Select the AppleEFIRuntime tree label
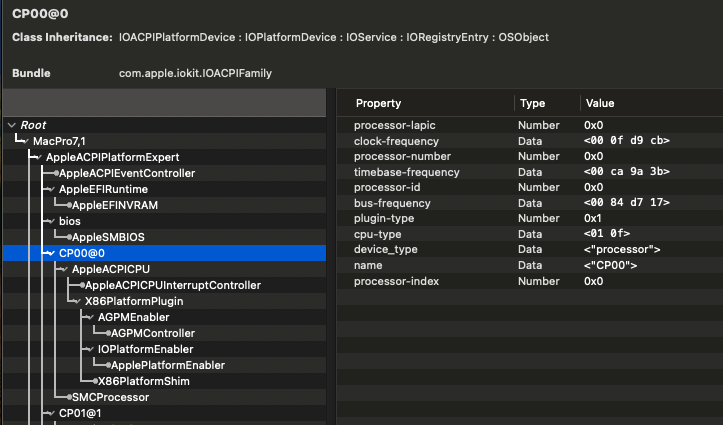The image size is (723, 425). coord(103,189)
